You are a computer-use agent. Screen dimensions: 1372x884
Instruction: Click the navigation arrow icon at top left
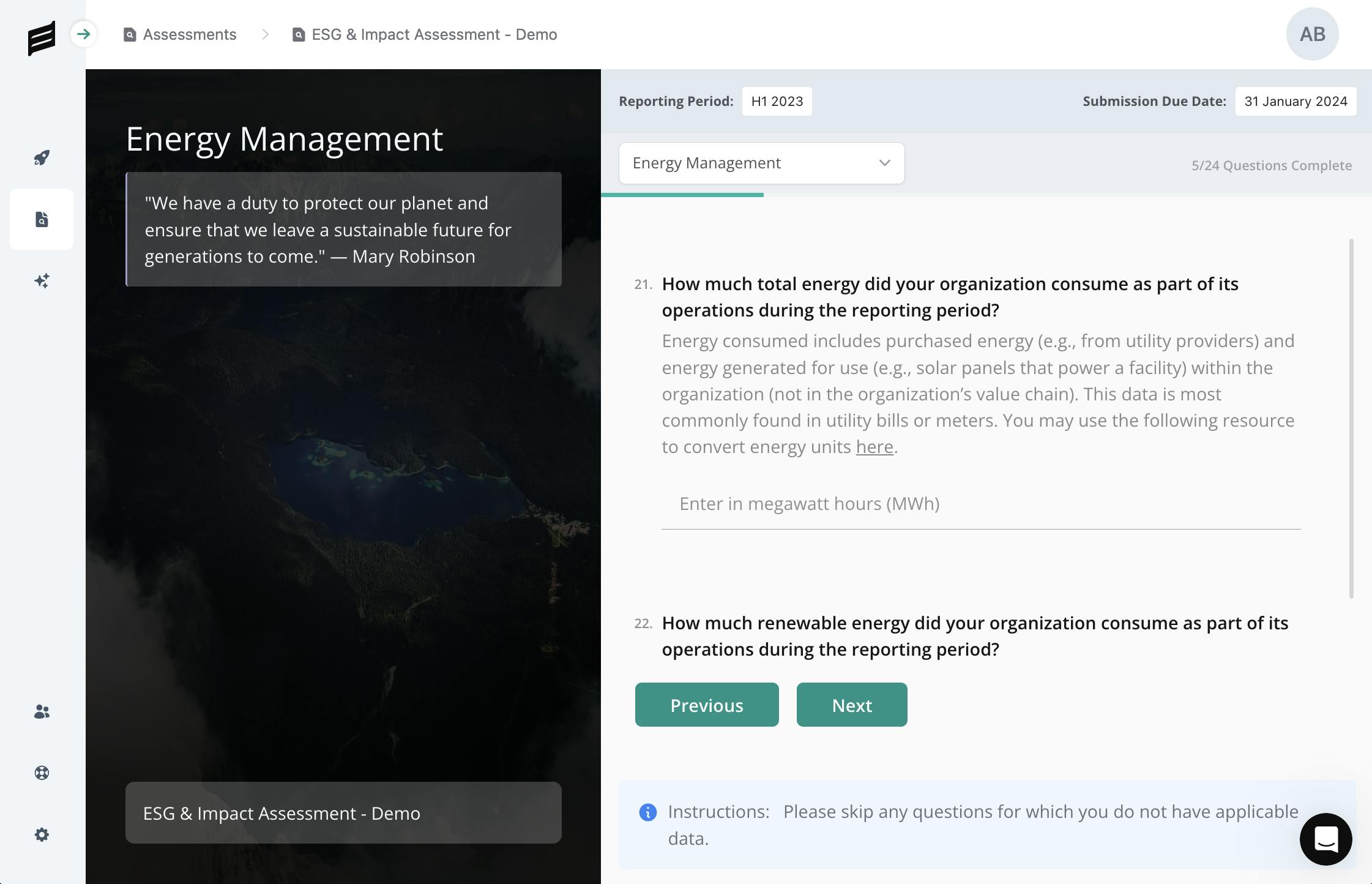pos(84,34)
